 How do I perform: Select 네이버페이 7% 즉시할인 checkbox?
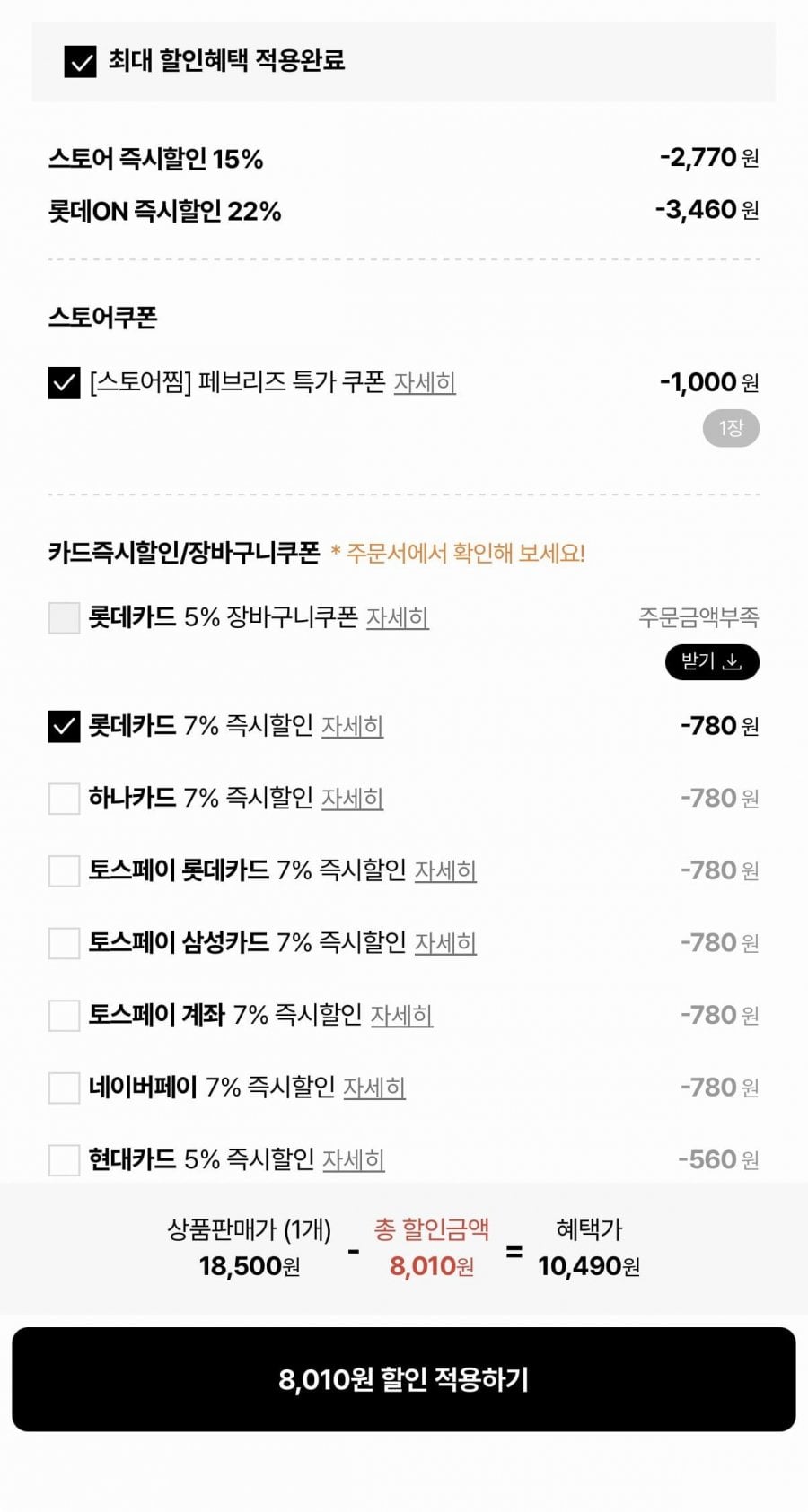tap(65, 1088)
